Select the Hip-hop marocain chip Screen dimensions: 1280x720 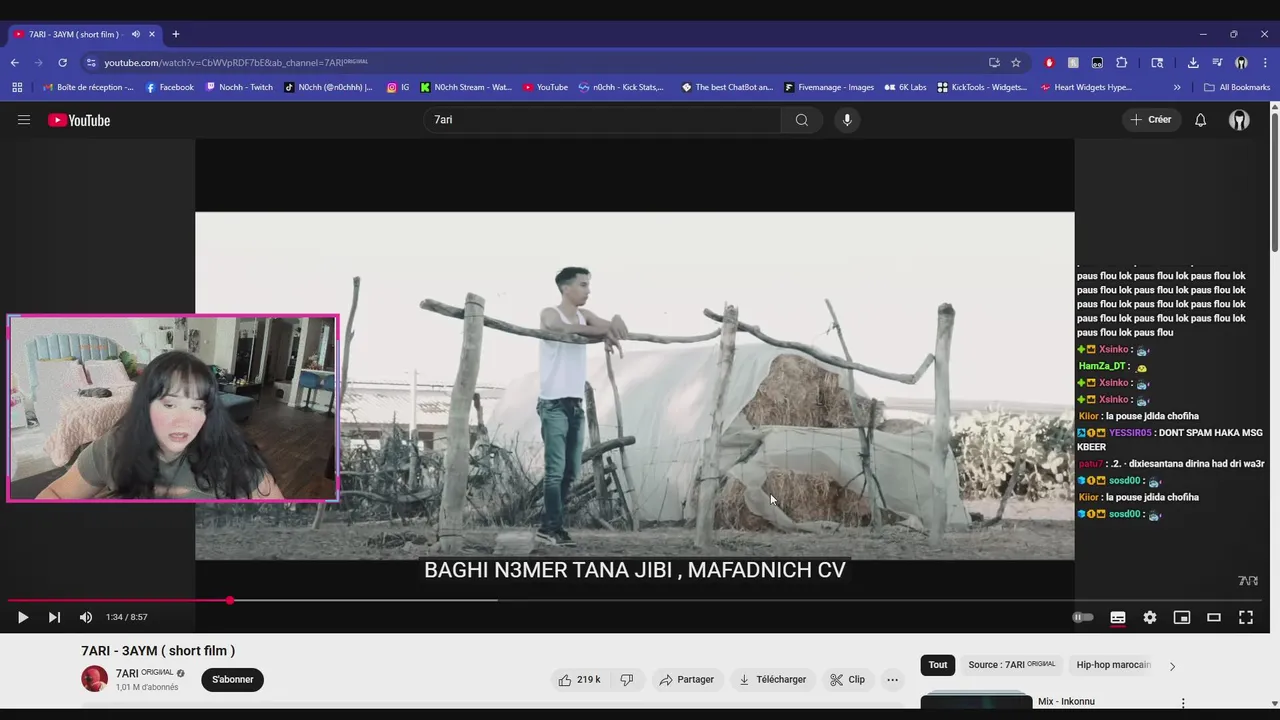tap(1113, 665)
